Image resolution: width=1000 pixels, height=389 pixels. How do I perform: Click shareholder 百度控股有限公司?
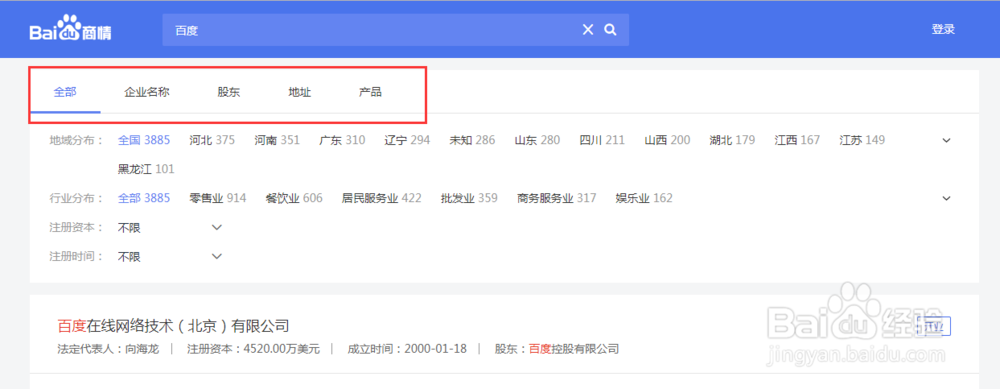[x=574, y=349]
